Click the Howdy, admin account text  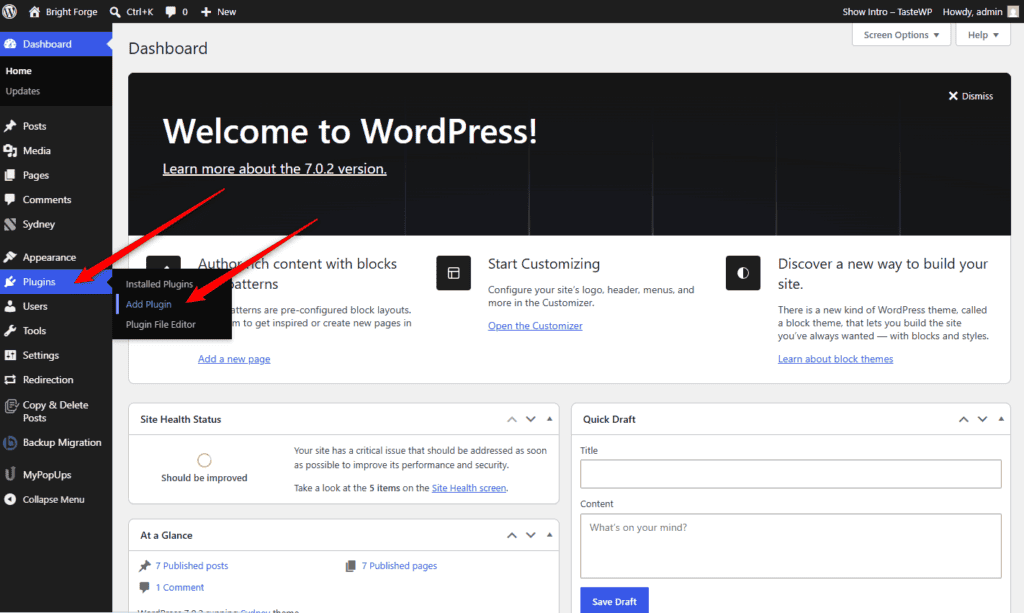point(972,12)
